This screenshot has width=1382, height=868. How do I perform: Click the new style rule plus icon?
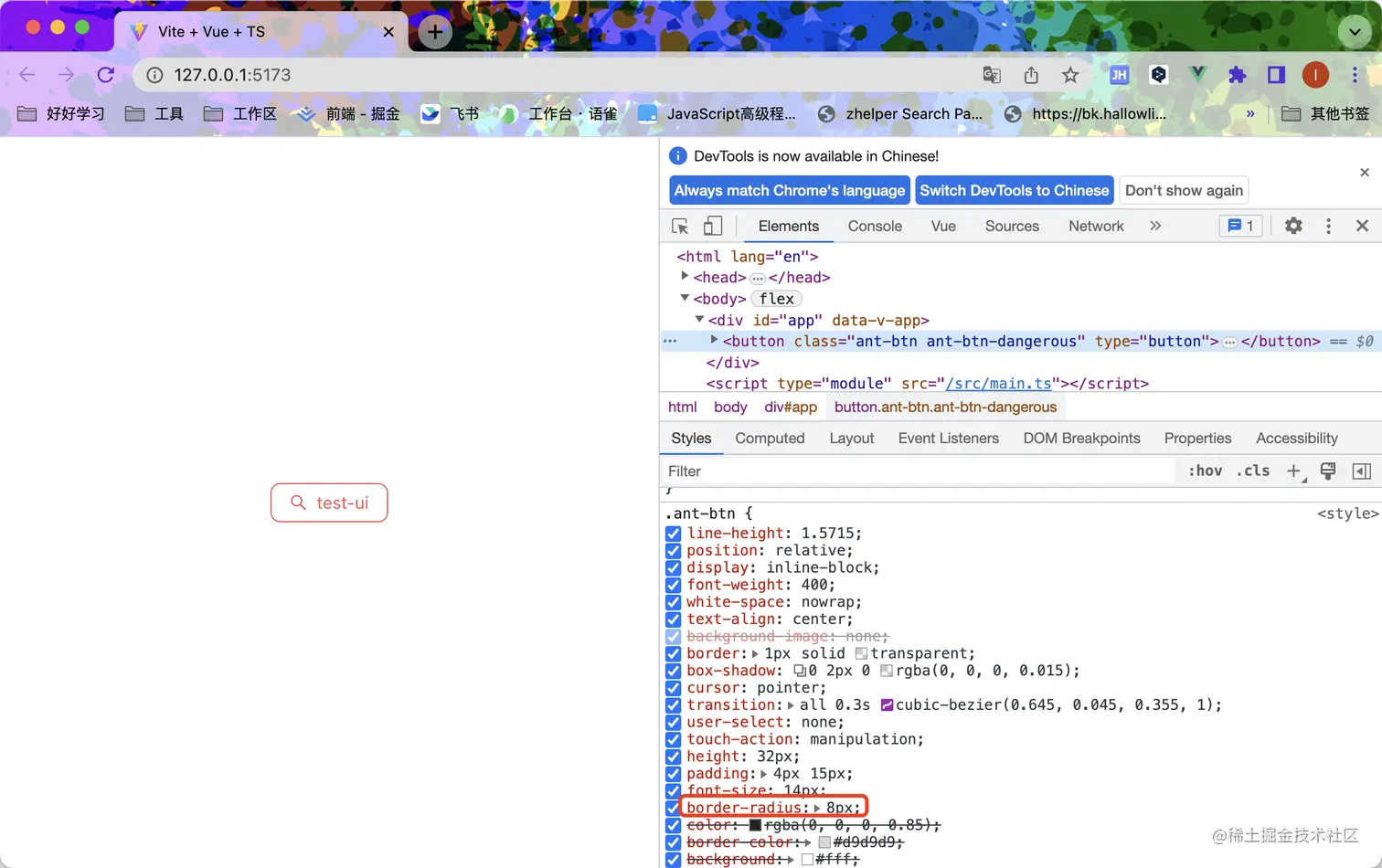click(x=1294, y=471)
